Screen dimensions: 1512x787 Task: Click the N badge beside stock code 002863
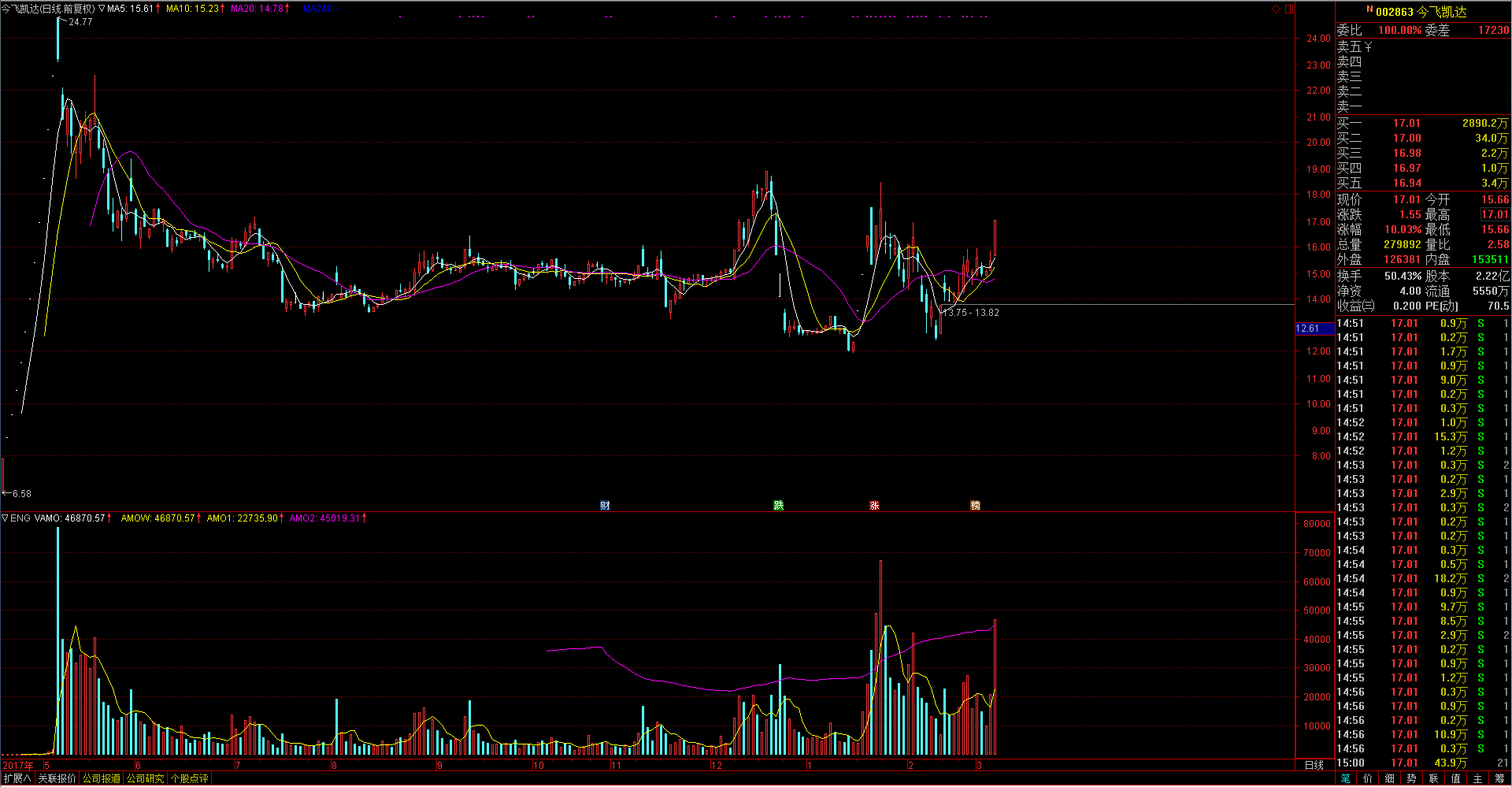click(x=1369, y=9)
